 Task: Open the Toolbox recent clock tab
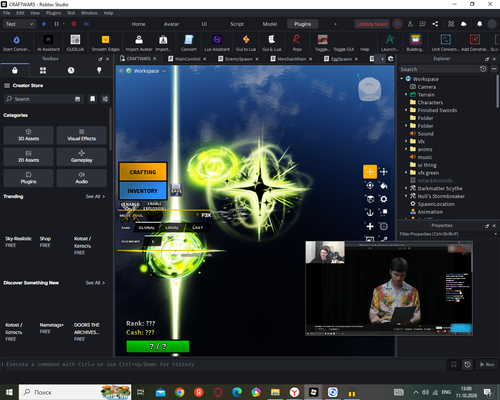point(71,70)
